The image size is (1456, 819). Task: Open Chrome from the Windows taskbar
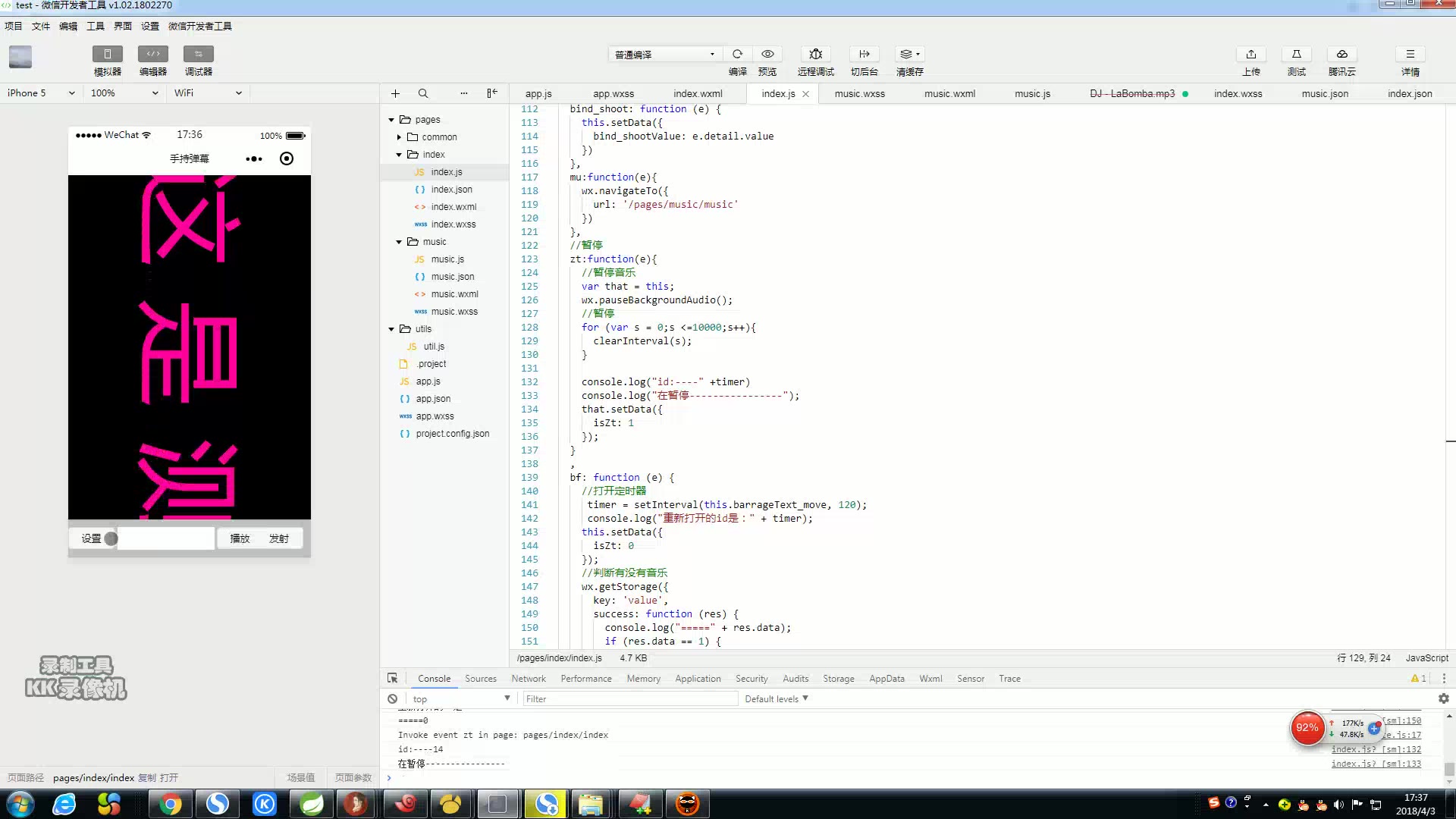point(171,804)
